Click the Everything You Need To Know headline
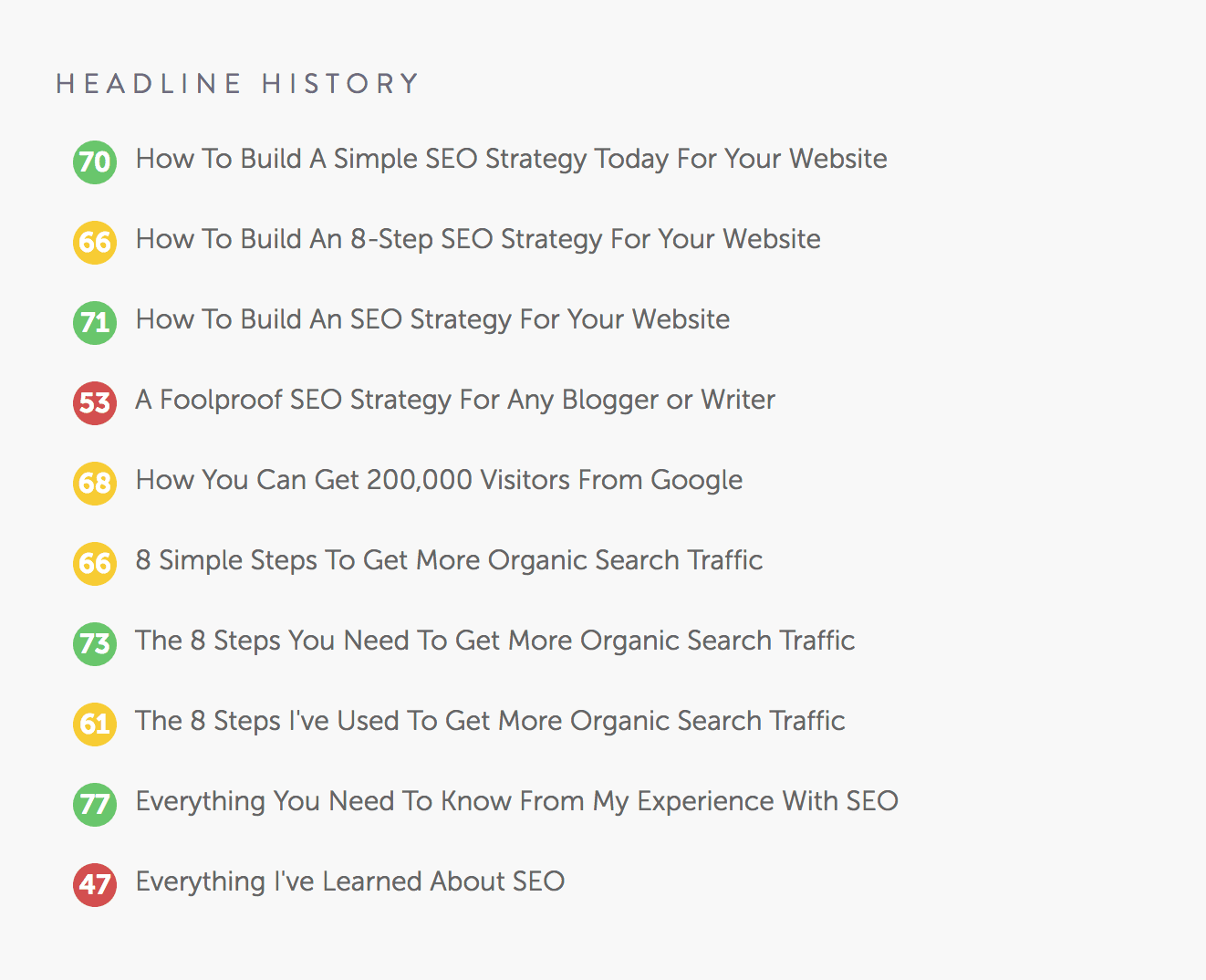Screen dimensions: 1206x980 [x=516, y=802]
